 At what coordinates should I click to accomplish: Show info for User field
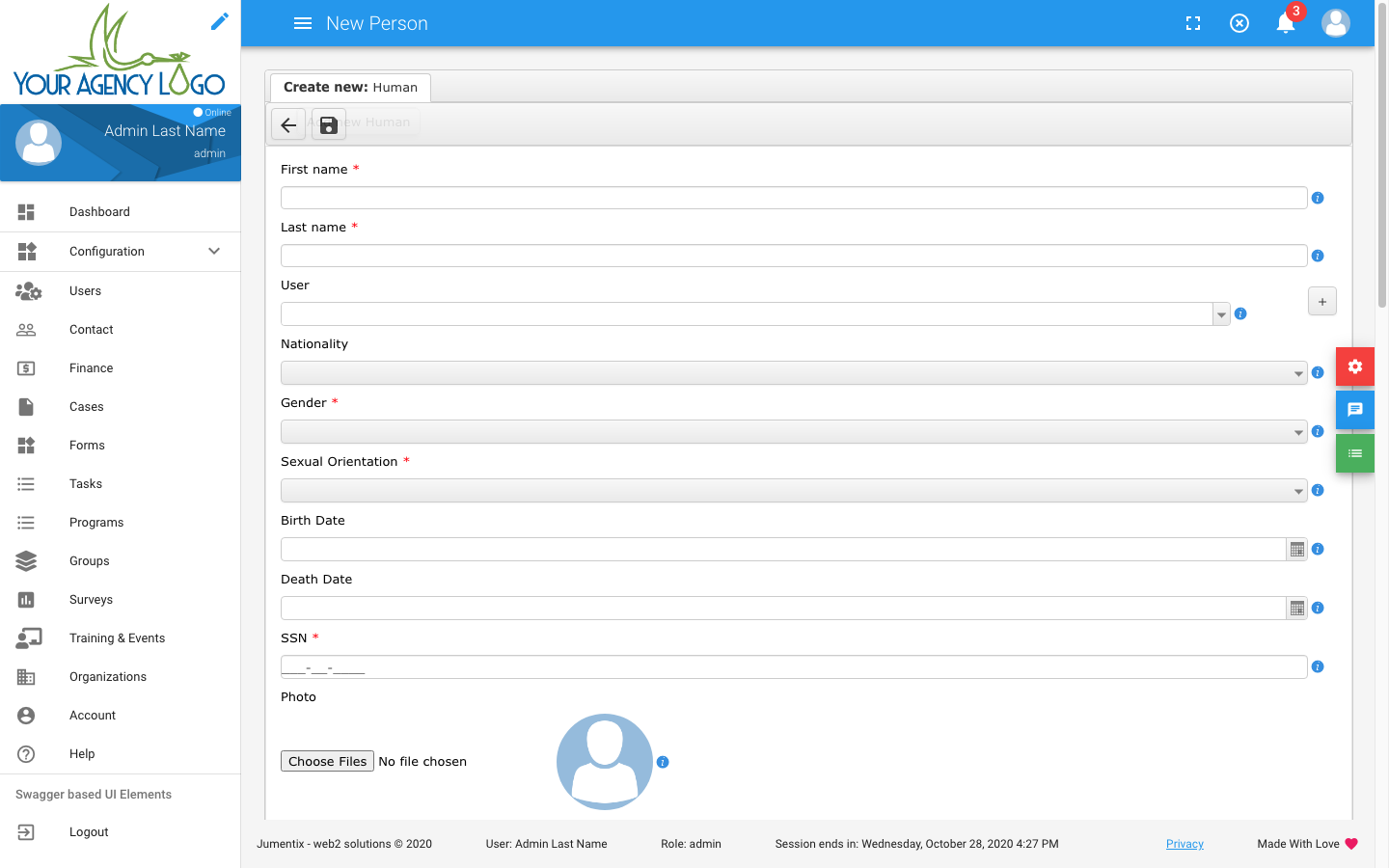tap(1240, 313)
